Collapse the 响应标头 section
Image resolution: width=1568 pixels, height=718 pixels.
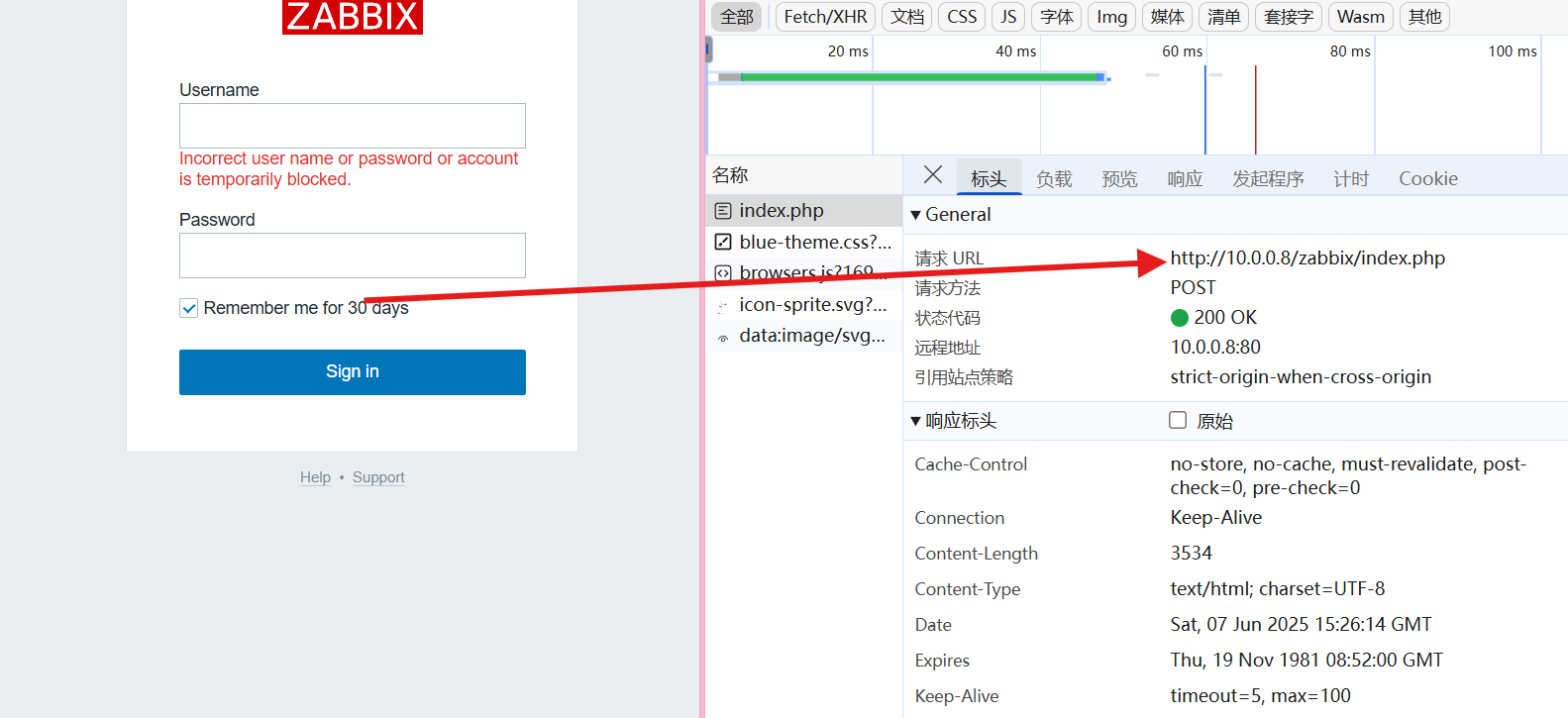tap(916, 421)
